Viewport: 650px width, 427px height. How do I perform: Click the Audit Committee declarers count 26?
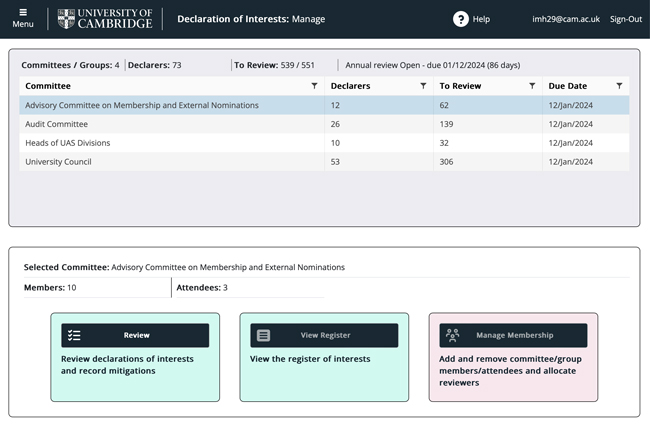click(335, 124)
